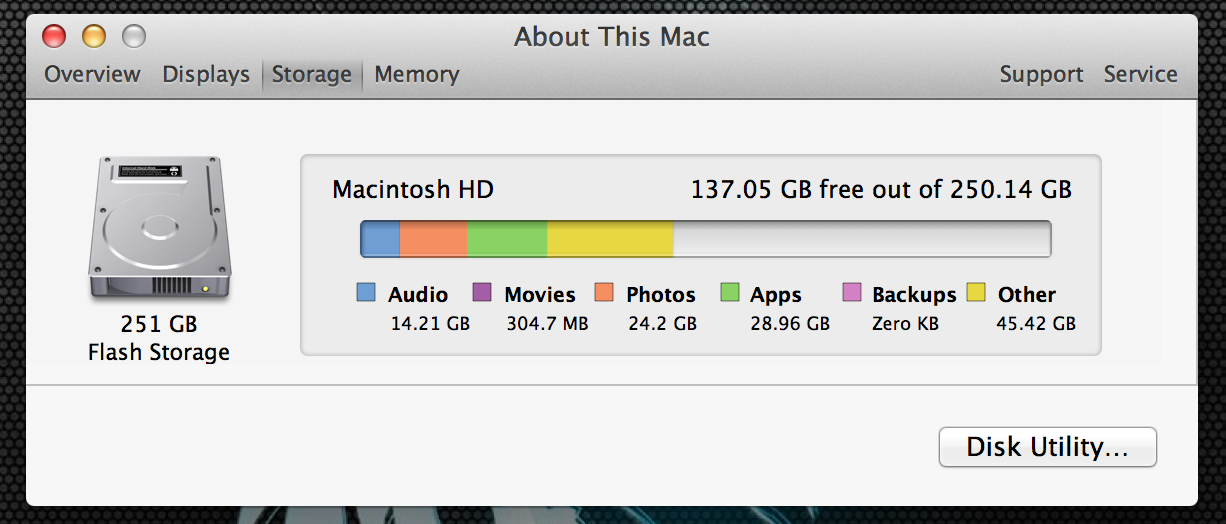The image size is (1226, 524).
Task: Click the Apps label
Action: coord(776,295)
